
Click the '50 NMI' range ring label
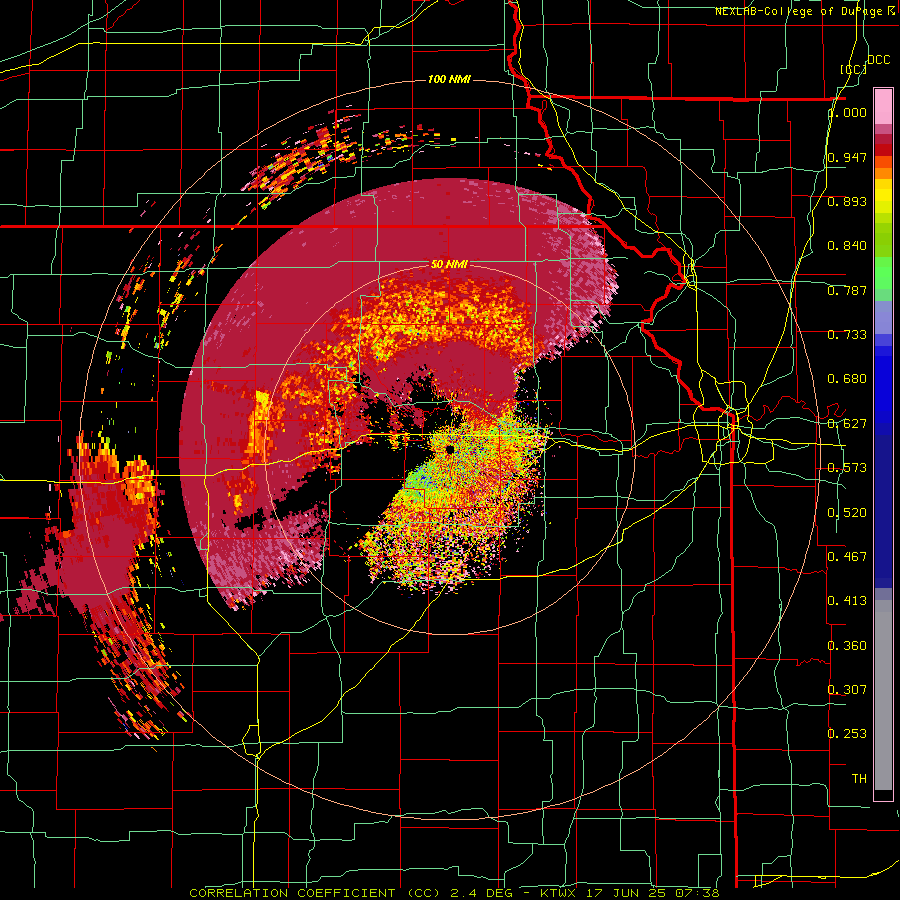449,265
